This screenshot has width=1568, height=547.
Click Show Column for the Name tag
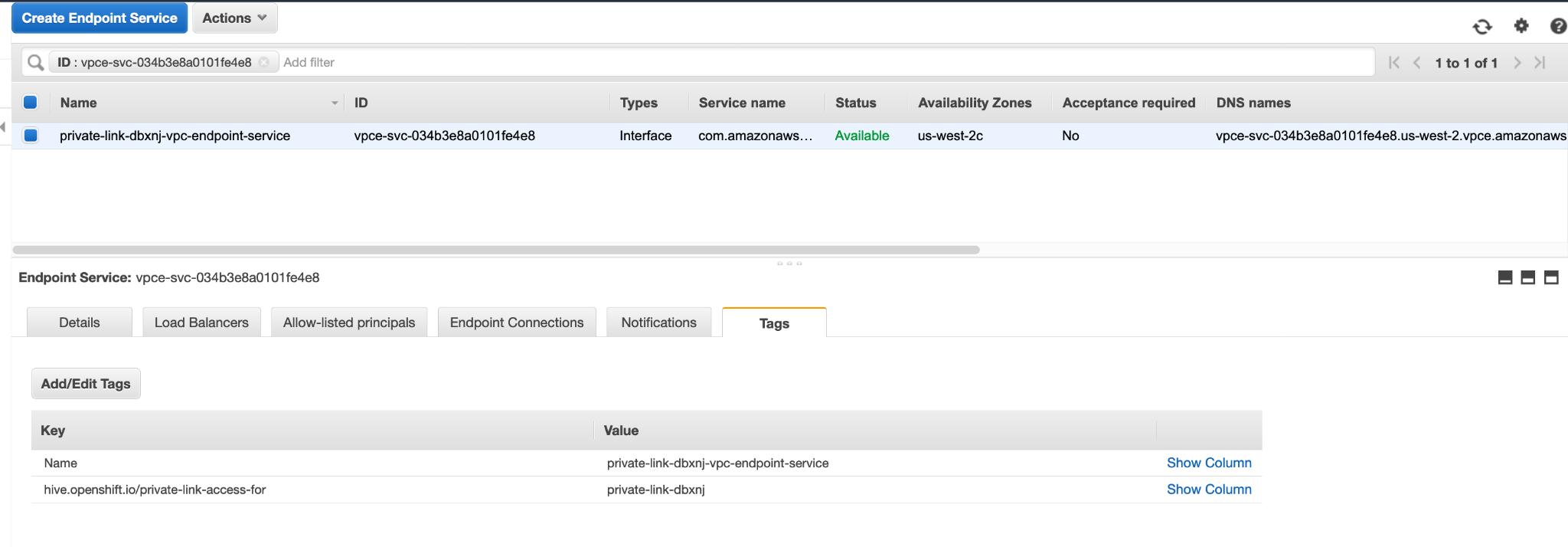pyautogui.click(x=1209, y=463)
